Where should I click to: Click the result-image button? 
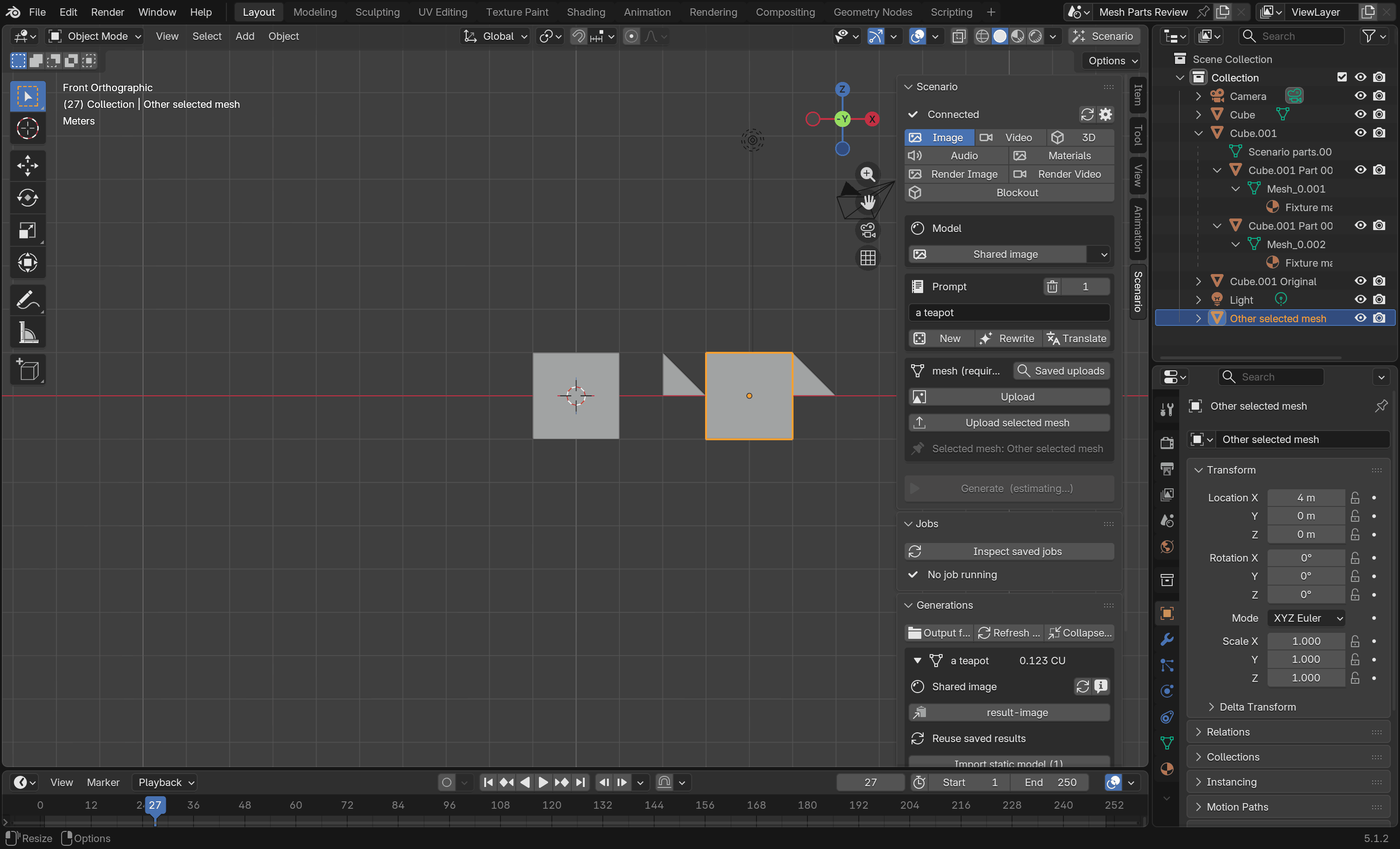[1009, 712]
